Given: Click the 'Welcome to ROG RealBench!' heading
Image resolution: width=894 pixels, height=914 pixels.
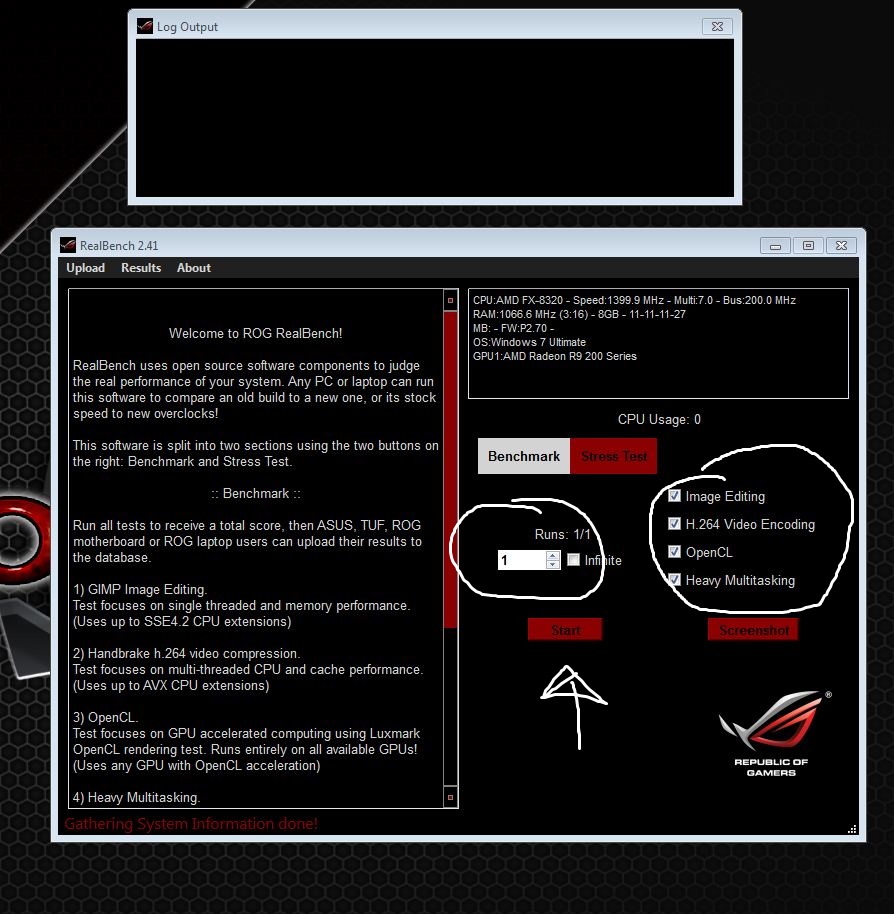Looking at the screenshot, I should (x=255, y=333).
